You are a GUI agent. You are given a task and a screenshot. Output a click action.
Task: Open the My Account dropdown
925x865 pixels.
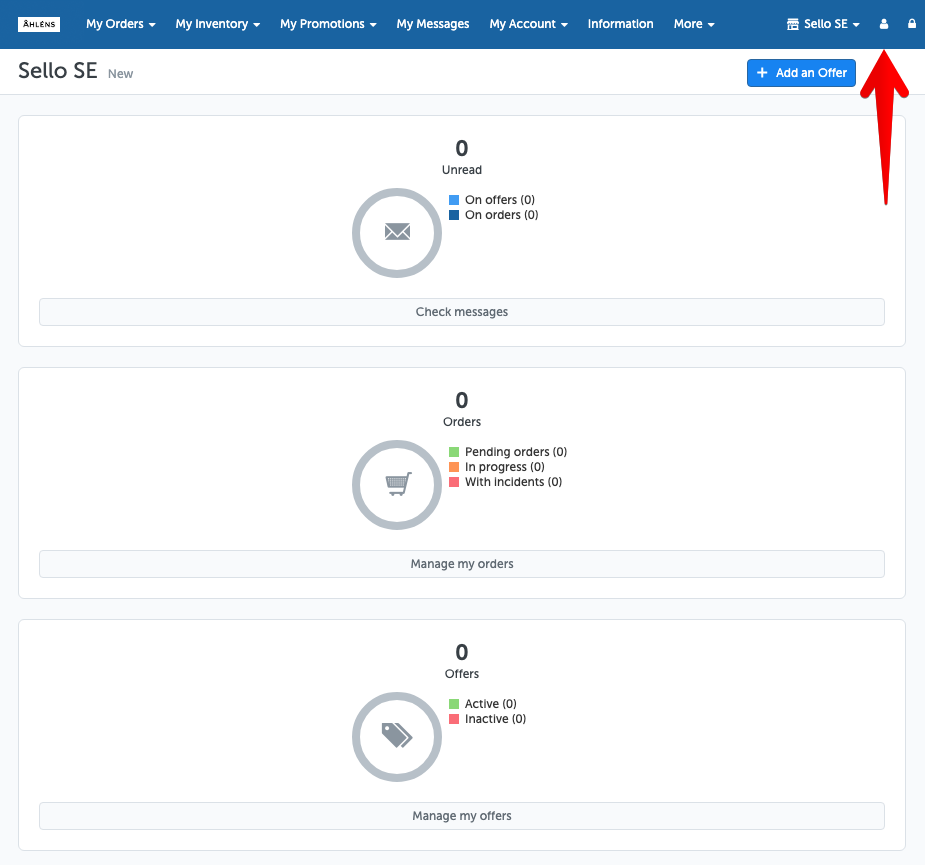click(x=529, y=24)
